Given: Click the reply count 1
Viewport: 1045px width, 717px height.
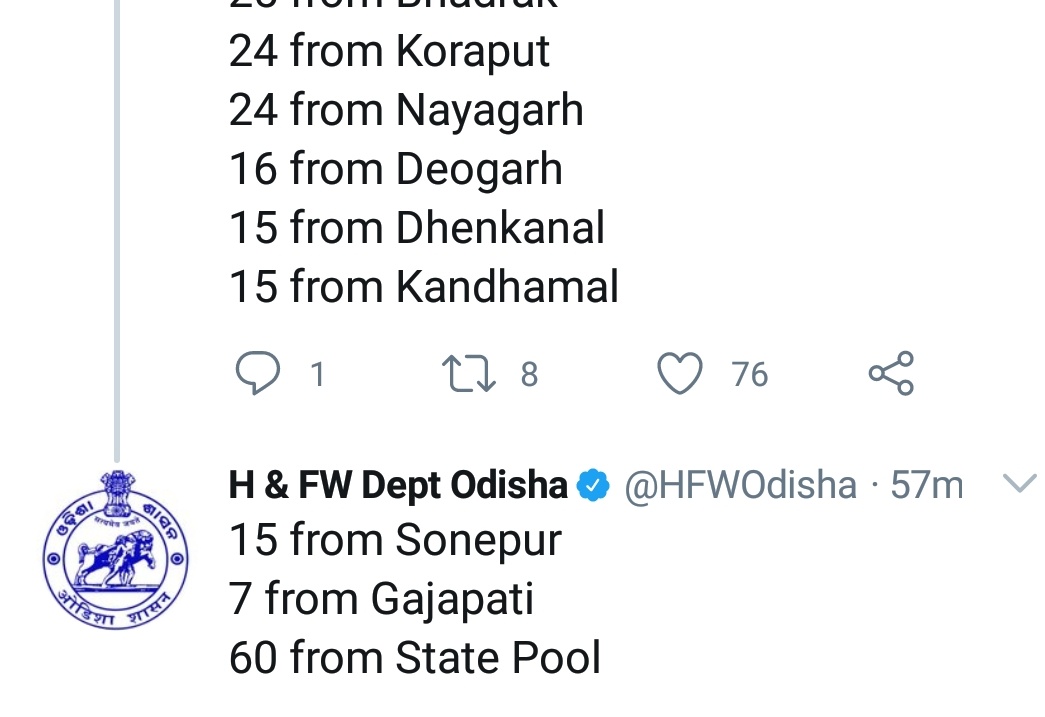Looking at the screenshot, I should pyautogui.click(x=317, y=375).
